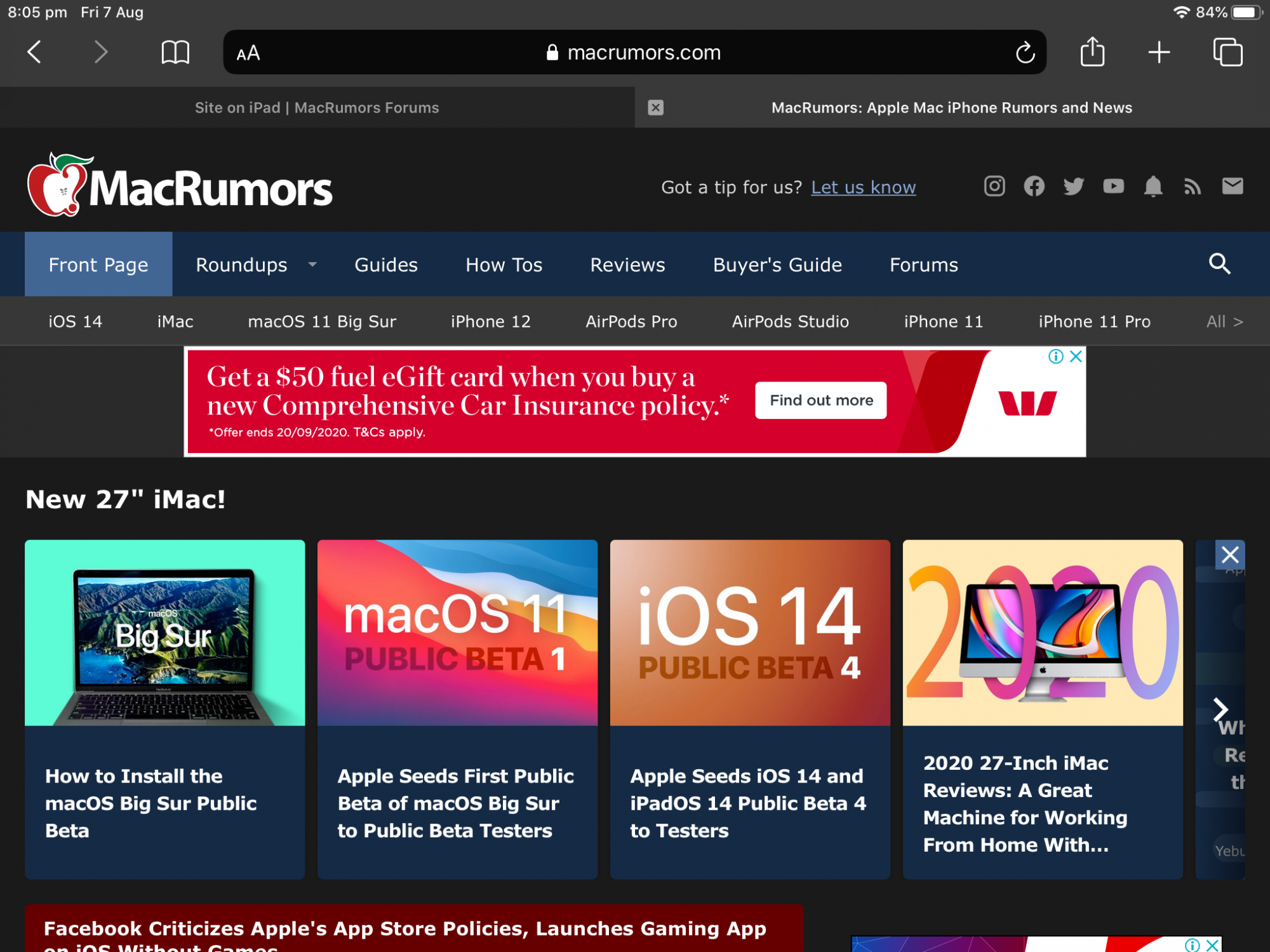Open the iPhone 12 roundup link

(x=490, y=321)
